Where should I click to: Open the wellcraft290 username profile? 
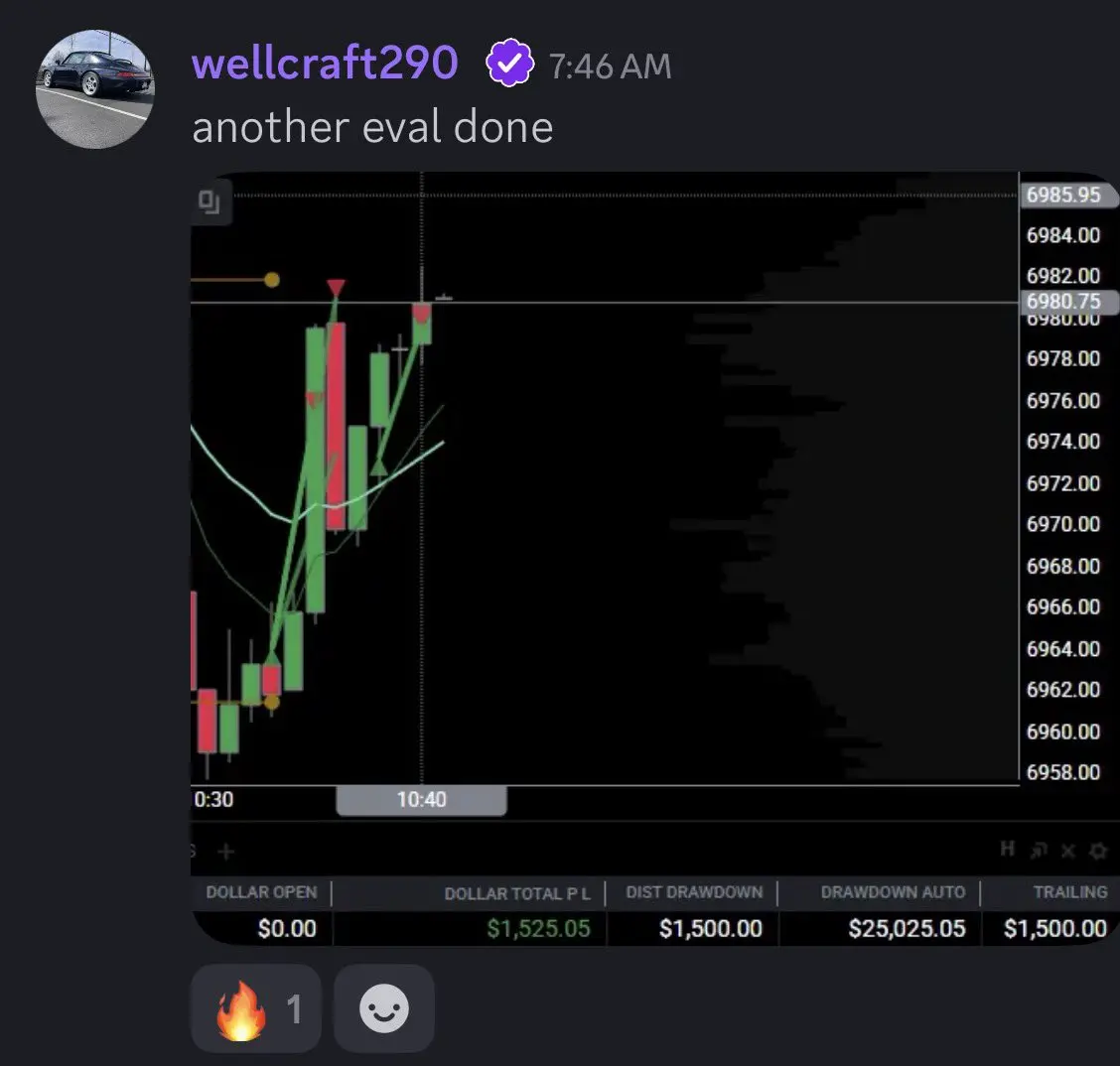tap(325, 63)
